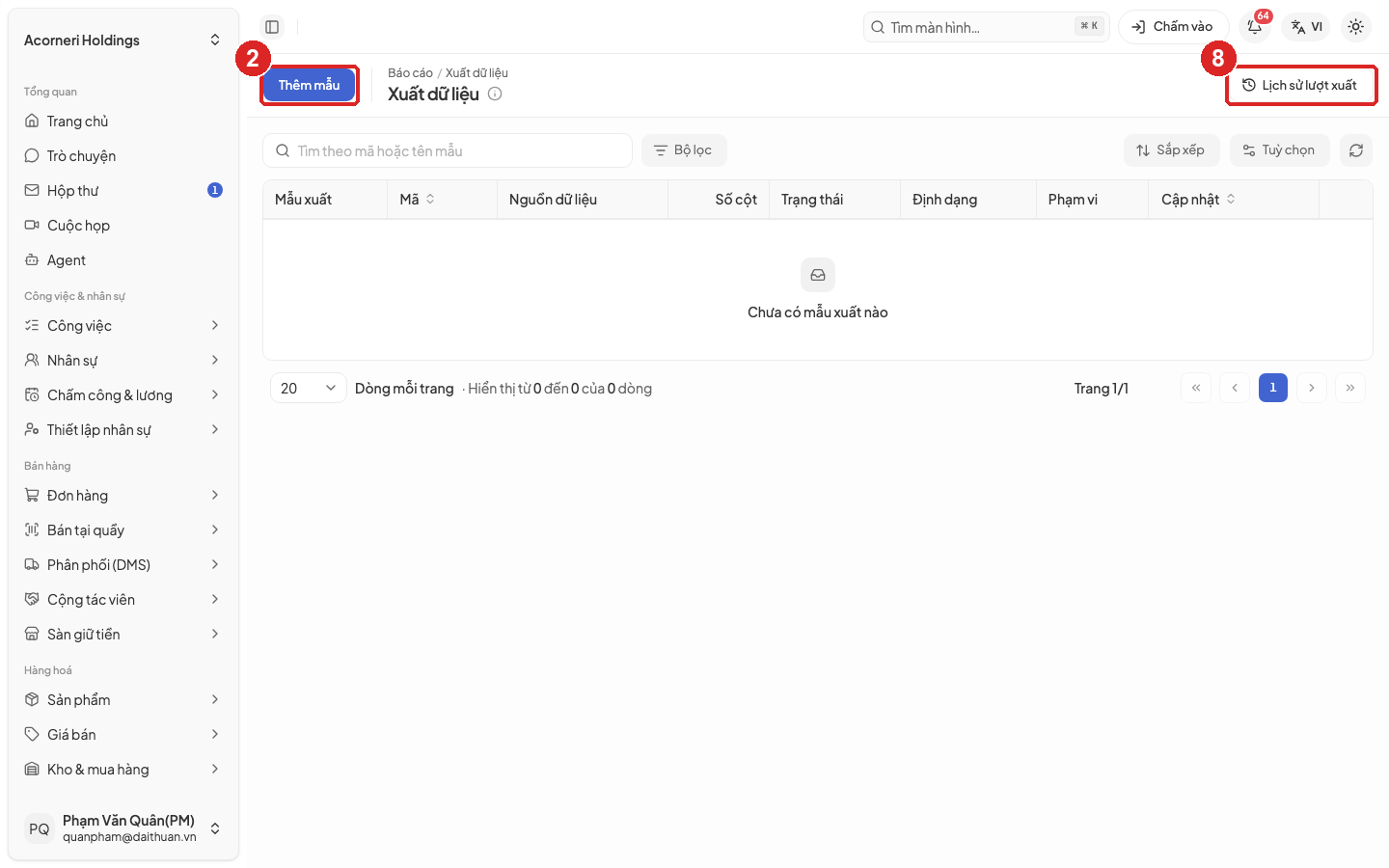The image size is (1389, 868).
Task: Open Acorneri Holdings company switcher
Action: click(x=123, y=41)
